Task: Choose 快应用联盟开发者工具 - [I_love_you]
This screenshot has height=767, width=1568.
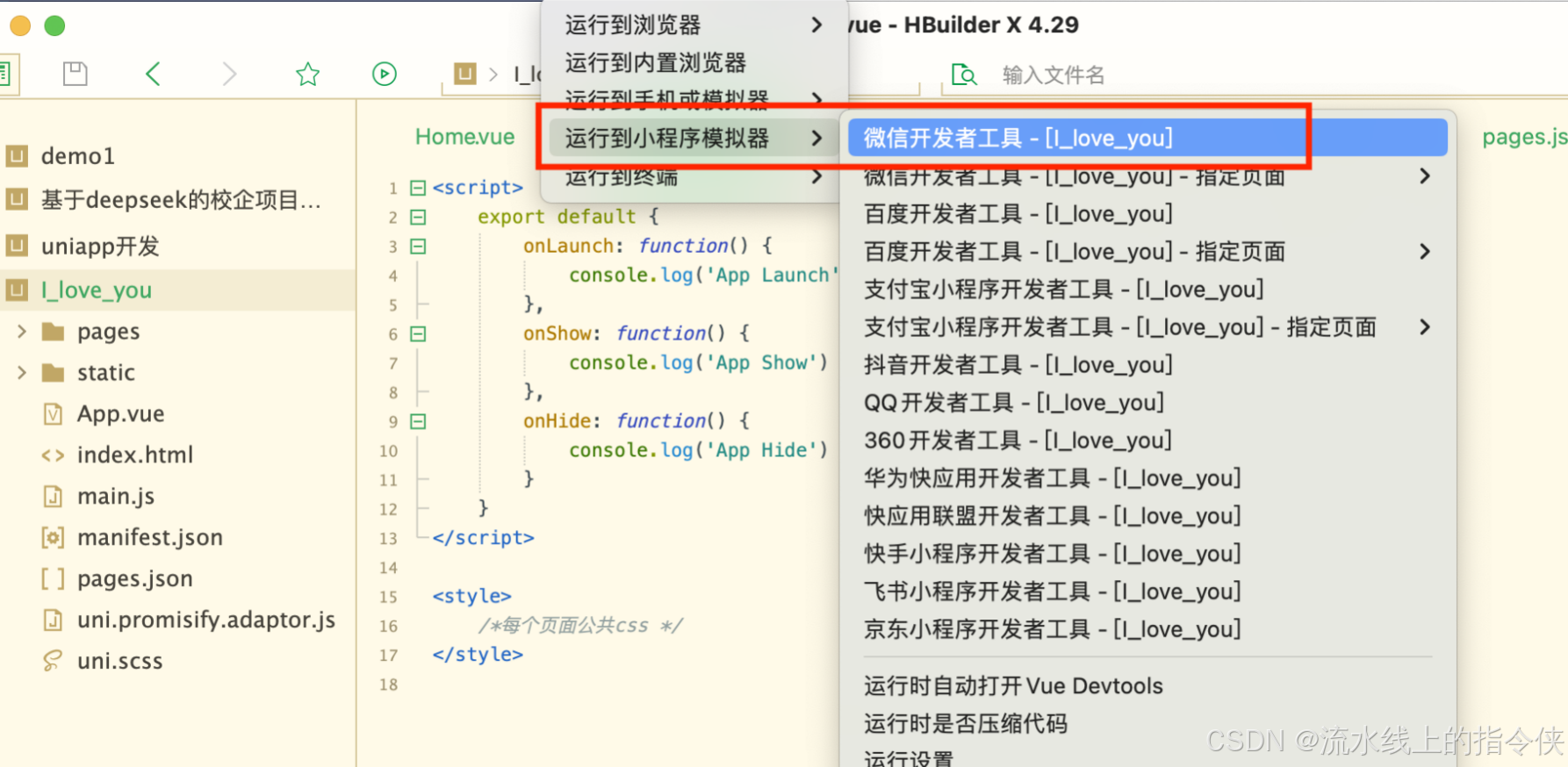Action: pyautogui.click(x=1147, y=515)
